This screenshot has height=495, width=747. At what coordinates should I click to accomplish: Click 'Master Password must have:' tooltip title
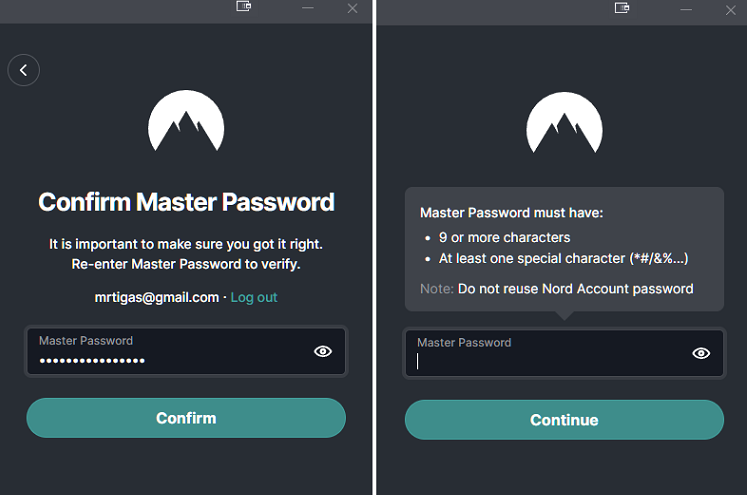pyautogui.click(x=511, y=212)
